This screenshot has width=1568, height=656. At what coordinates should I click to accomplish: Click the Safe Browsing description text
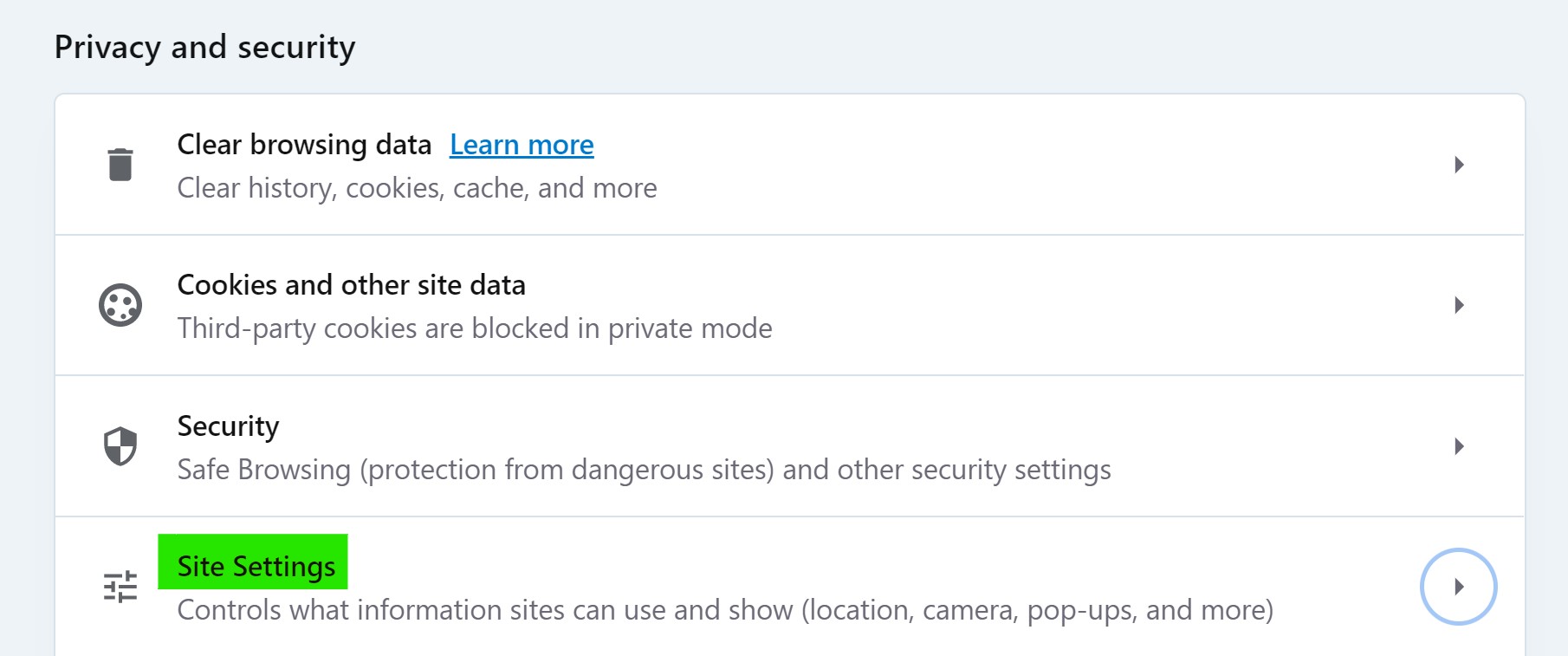pos(644,470)
